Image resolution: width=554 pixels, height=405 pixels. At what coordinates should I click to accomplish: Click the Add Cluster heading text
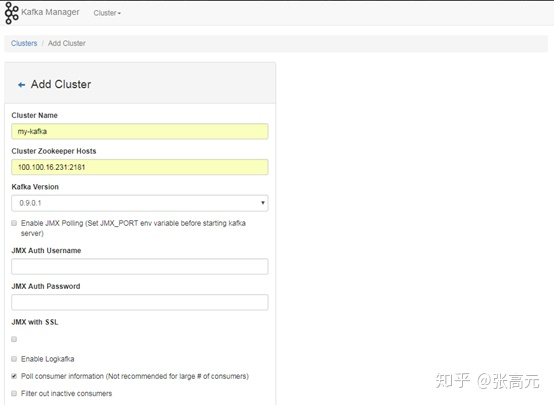[x=61, y=84]
